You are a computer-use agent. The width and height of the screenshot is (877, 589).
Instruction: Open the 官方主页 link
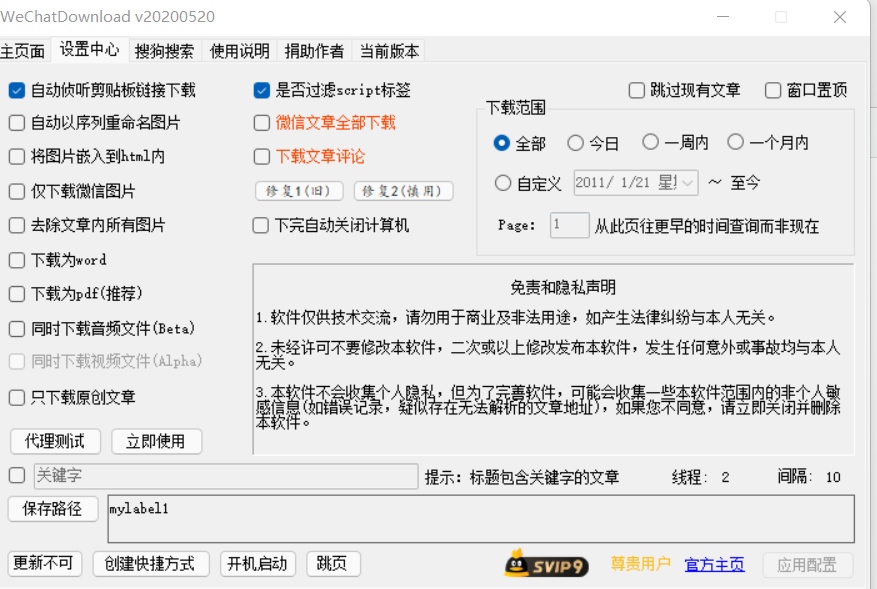pos(714,565)
